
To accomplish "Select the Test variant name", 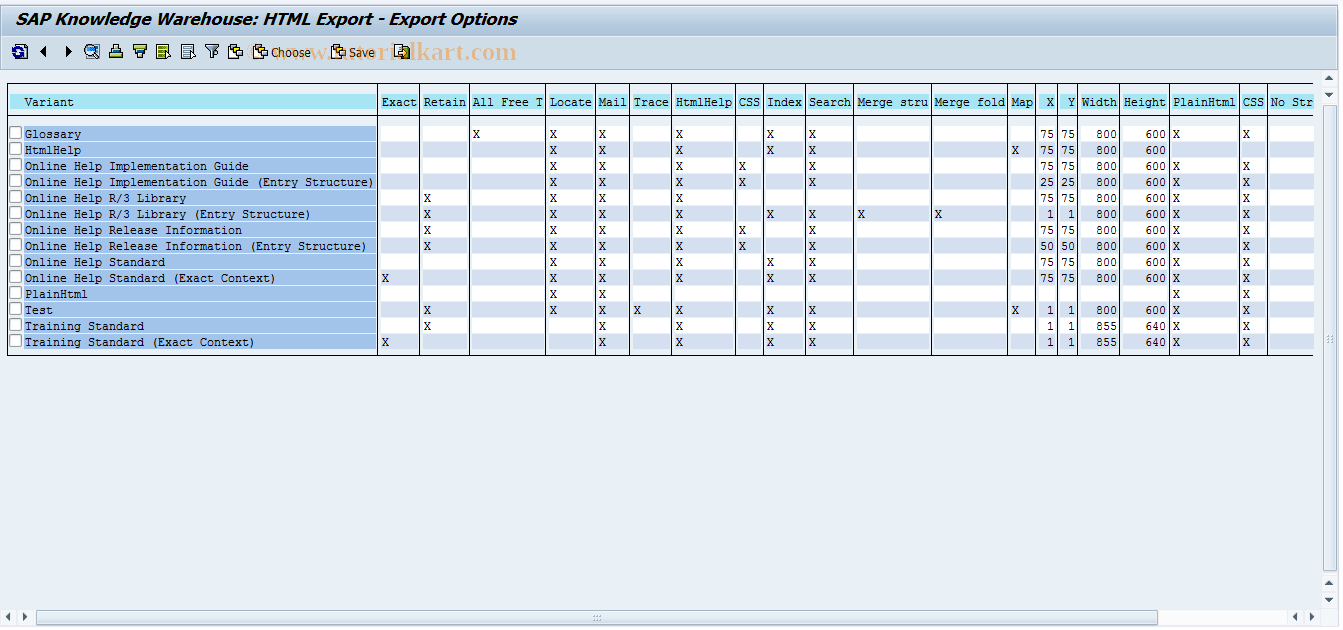I will point(39,310).
